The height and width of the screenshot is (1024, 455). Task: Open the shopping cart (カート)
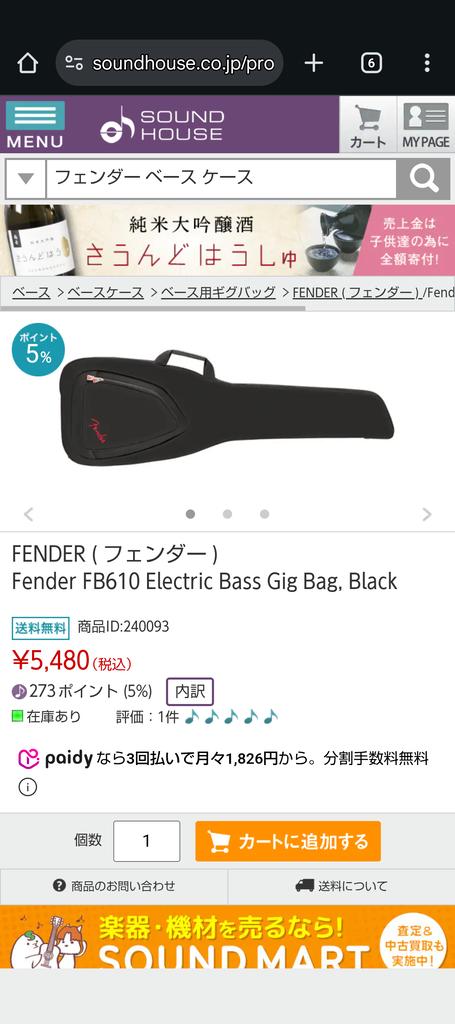[368, 125]
